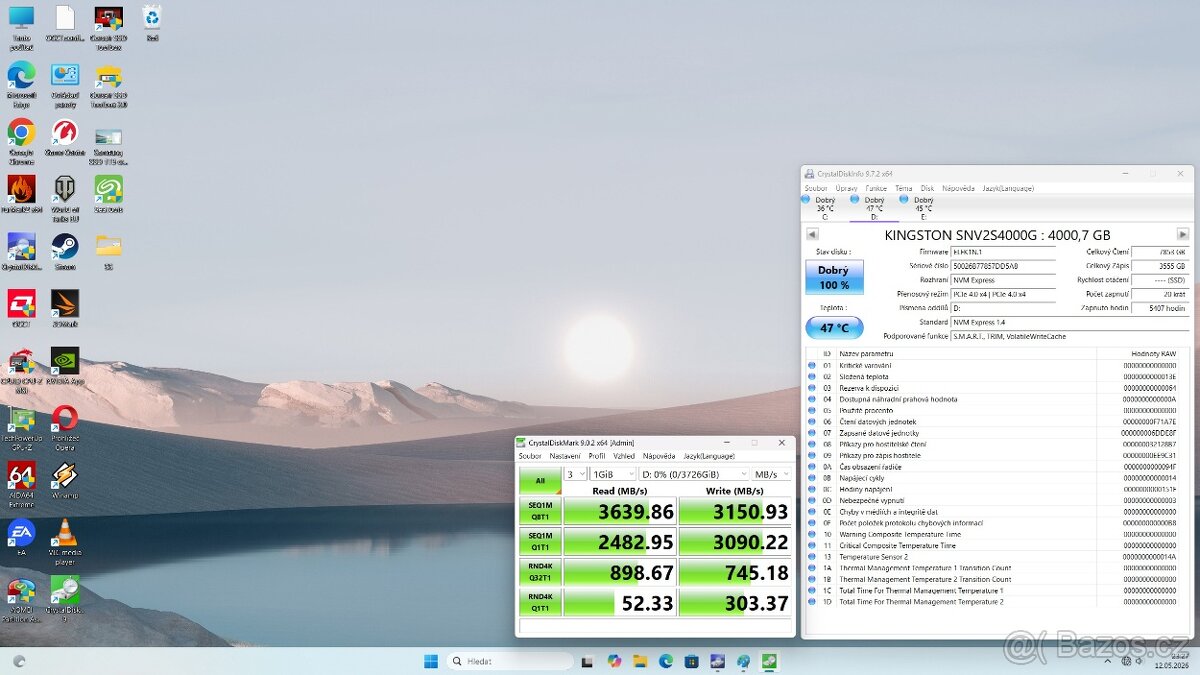Click the Windows Start button on taskbar
Screen dimensions: 1200x675
(x=430, y=661)
